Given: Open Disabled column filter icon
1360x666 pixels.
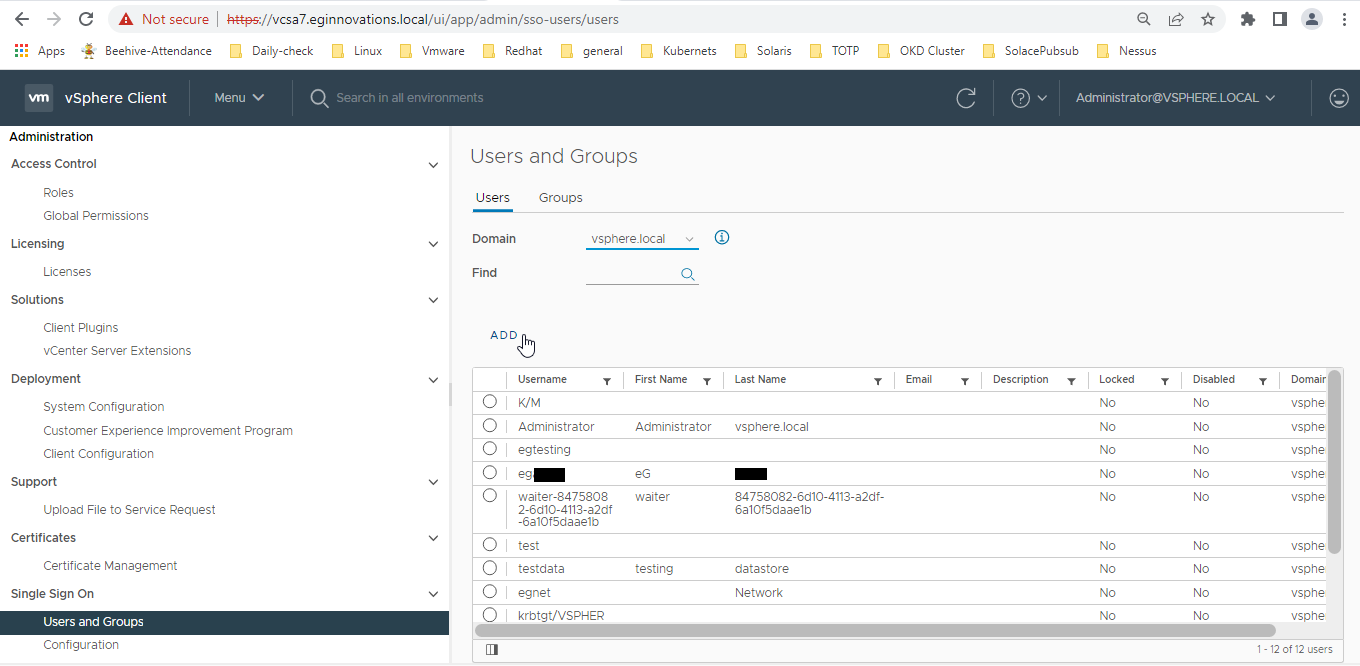Looking at the screenshot, I should (x=1263, y=381).
